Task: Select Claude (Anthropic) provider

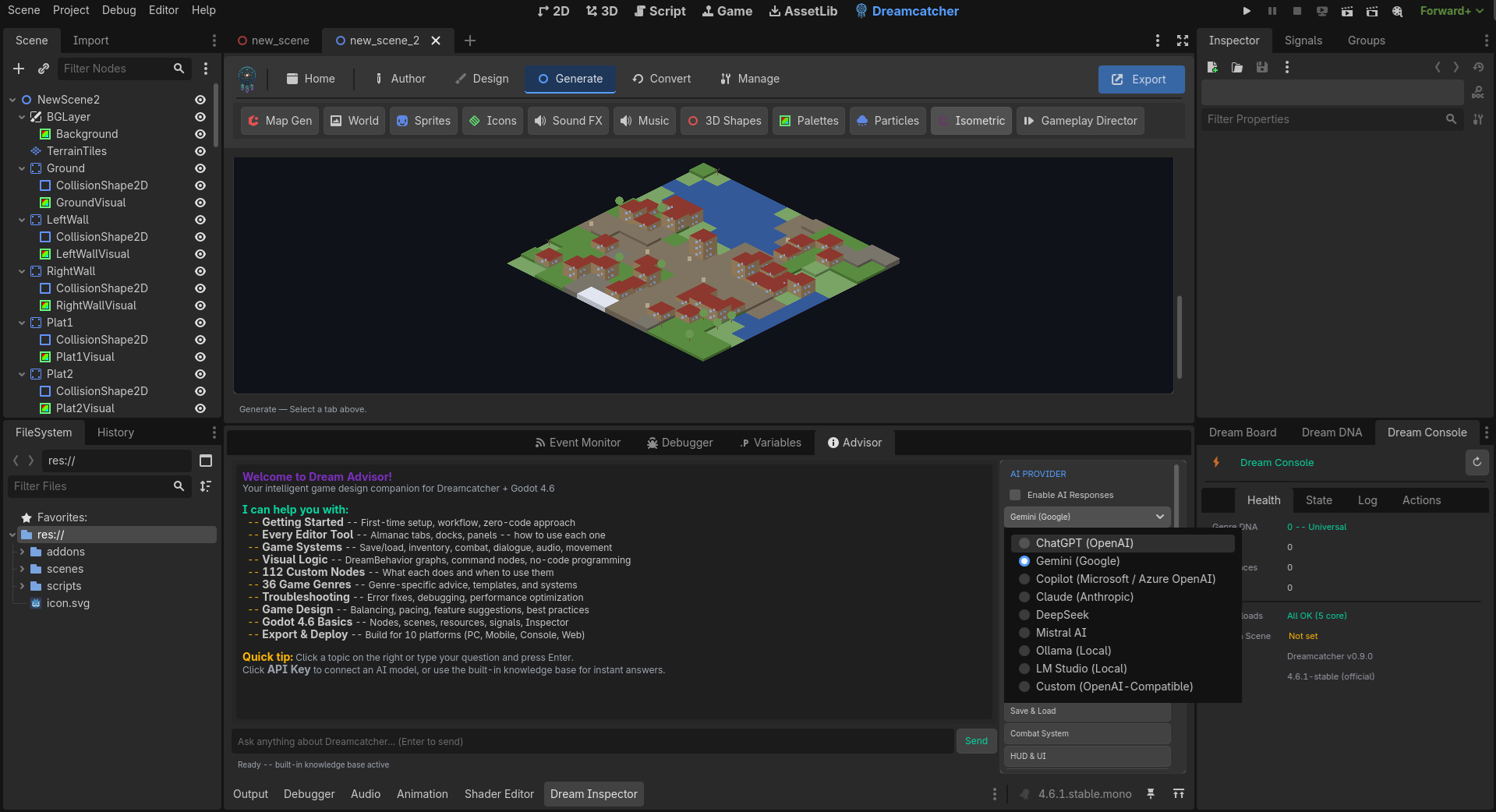Action: [1123, 597]
